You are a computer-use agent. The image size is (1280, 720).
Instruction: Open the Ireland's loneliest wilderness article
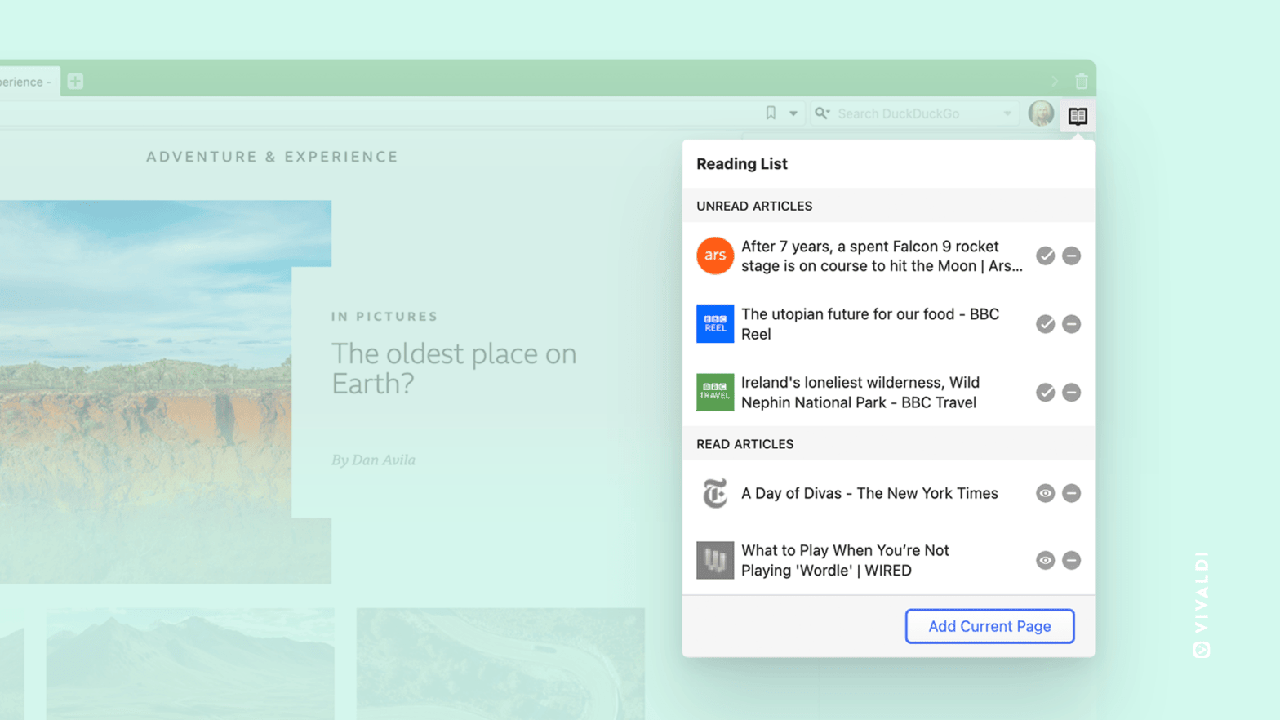pyautogui.click(x=860, y=392)
